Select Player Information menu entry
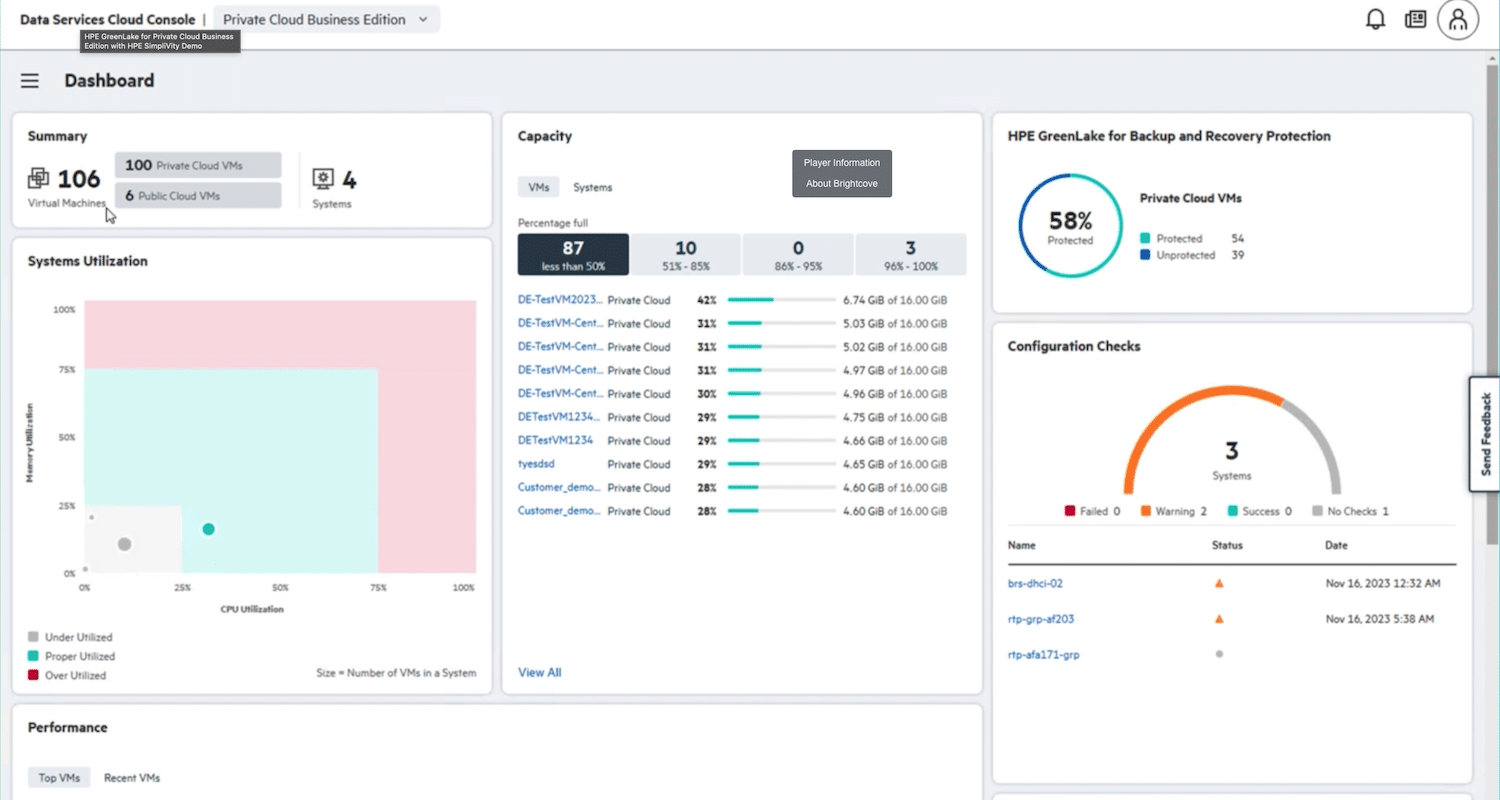 tap(842, 162)
